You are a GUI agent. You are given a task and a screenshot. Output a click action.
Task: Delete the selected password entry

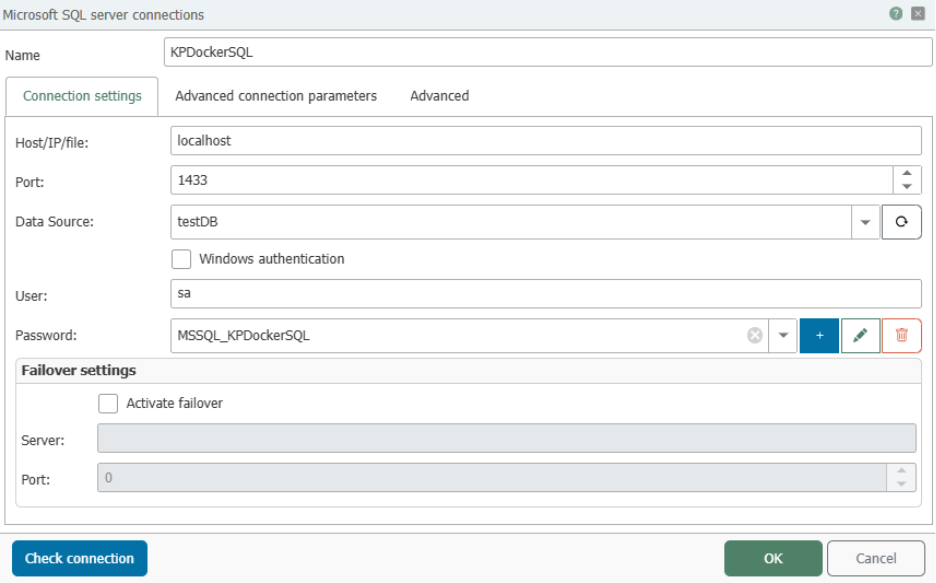901,335
